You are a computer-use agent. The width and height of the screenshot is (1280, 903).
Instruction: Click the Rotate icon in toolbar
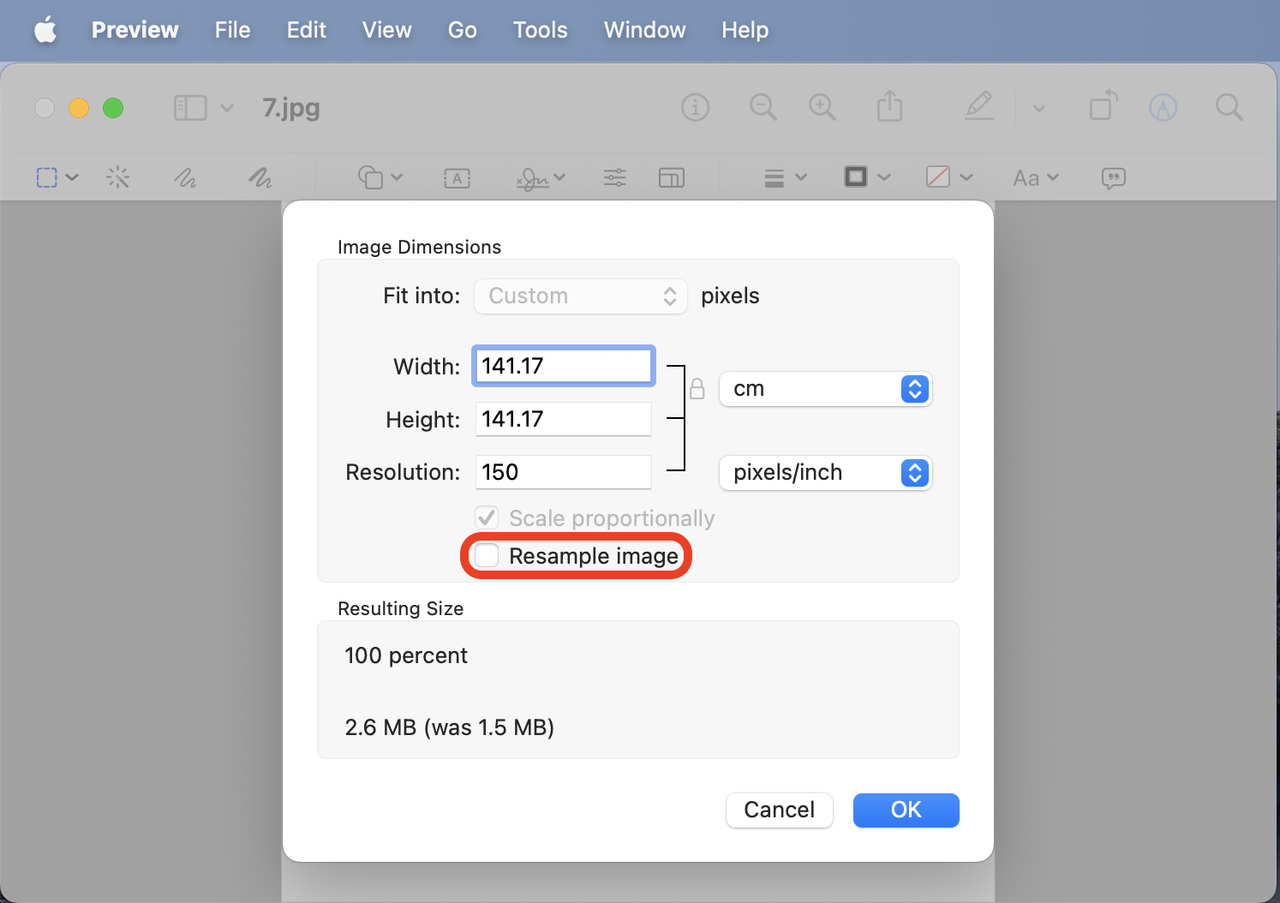click(x=1103, y=107)
